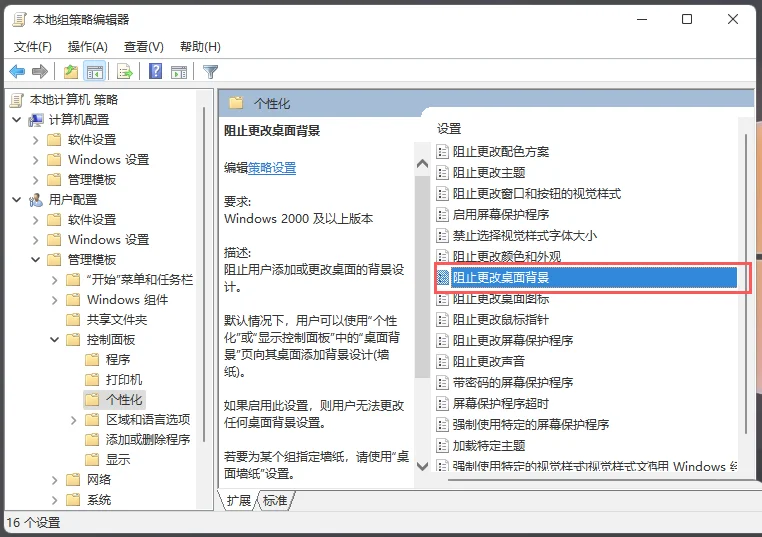This screenshot has width=762, height=537.
Task: Open the 操作(A) menu
Action: click(87, 47)
